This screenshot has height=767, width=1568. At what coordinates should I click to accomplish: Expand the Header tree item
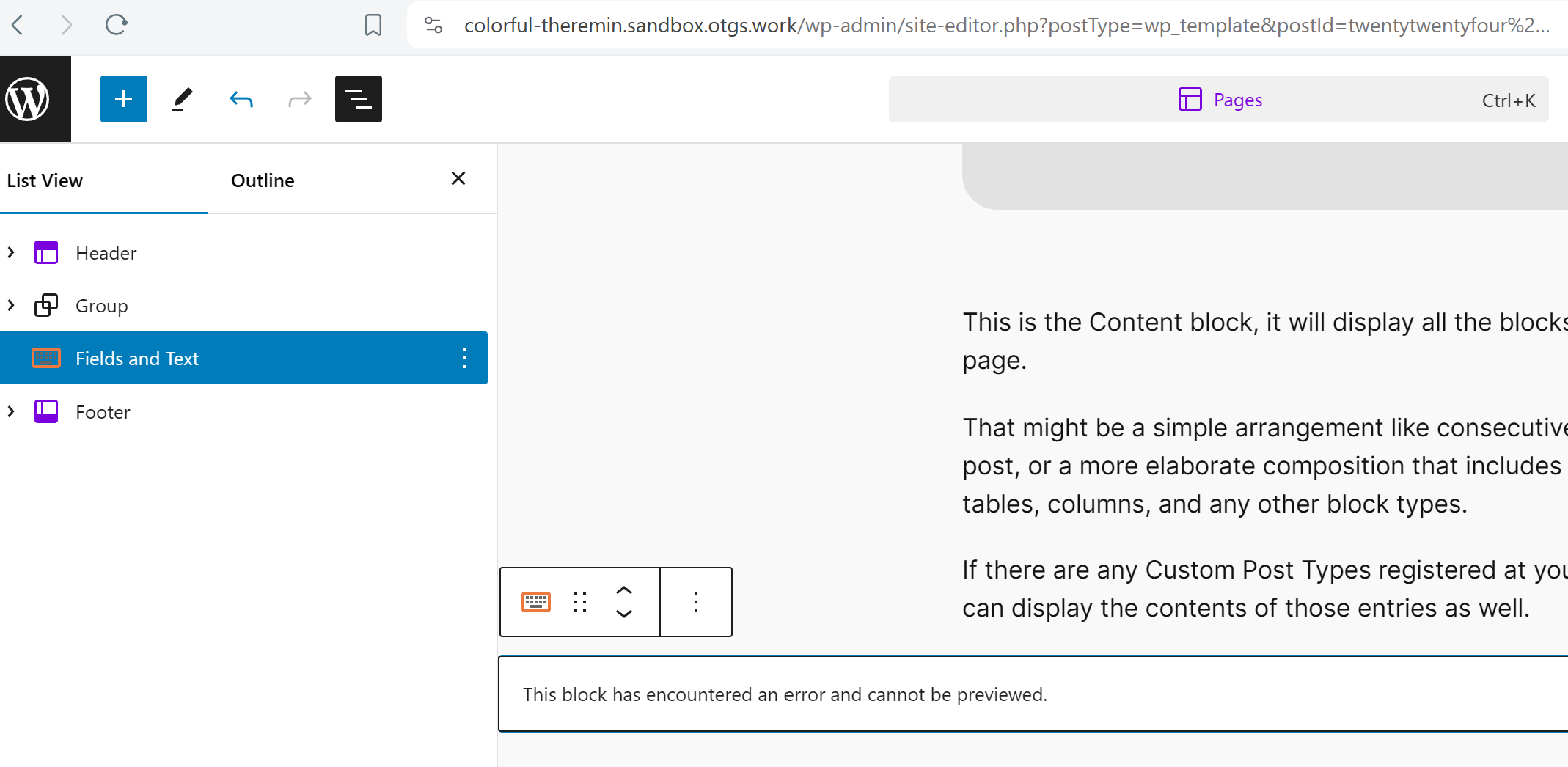pos(11,253)
